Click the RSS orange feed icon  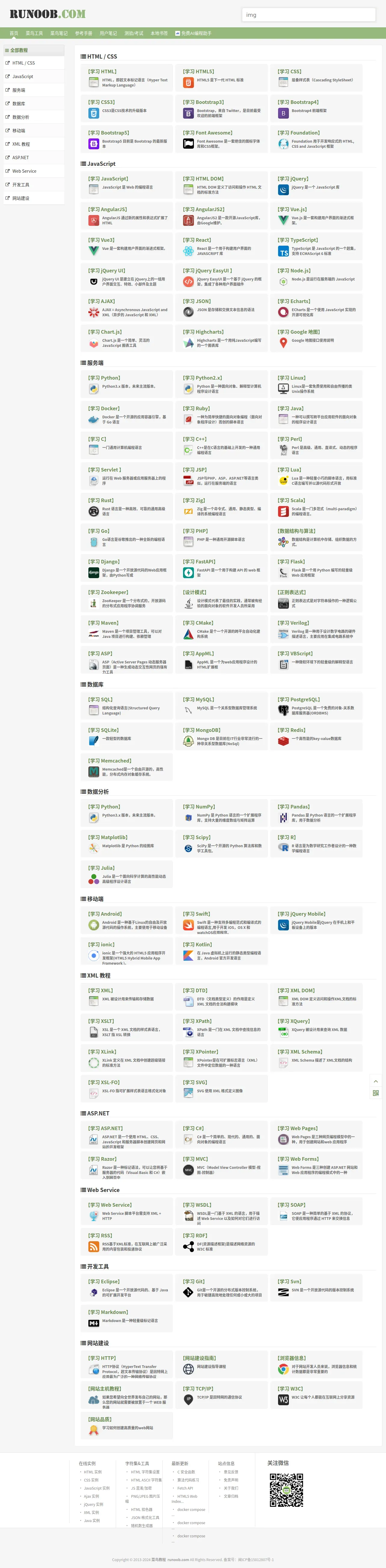tap(93, 1247)
